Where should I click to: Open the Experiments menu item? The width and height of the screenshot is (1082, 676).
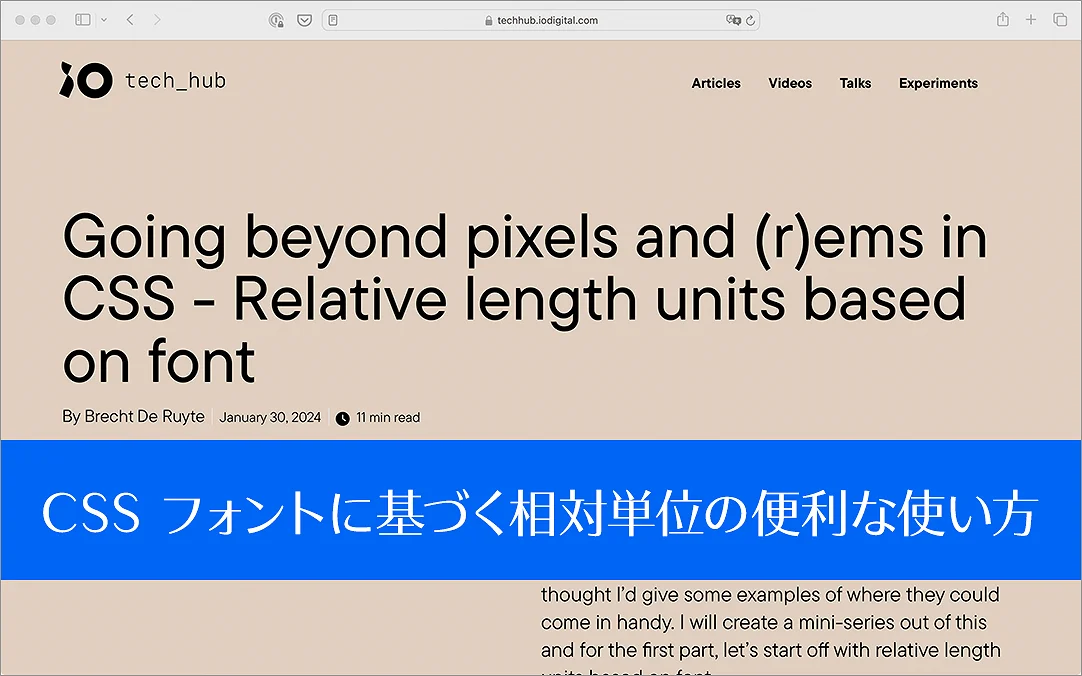pyautogui.click(x=938, y=83)
